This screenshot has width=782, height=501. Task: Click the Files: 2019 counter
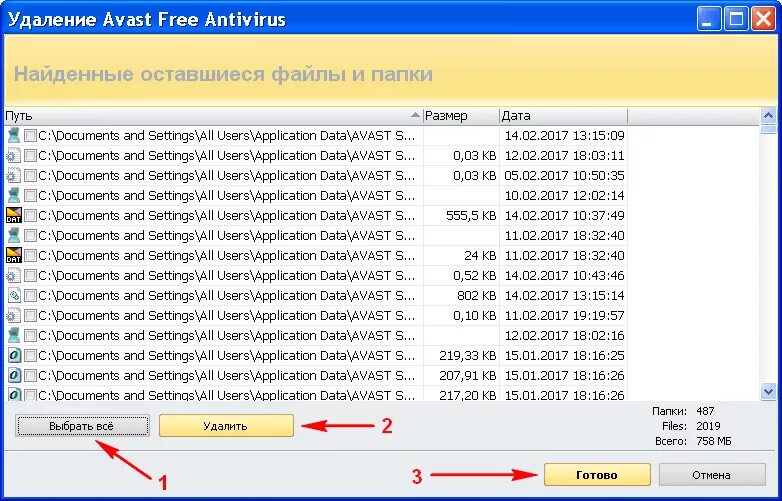pos(691,426)
